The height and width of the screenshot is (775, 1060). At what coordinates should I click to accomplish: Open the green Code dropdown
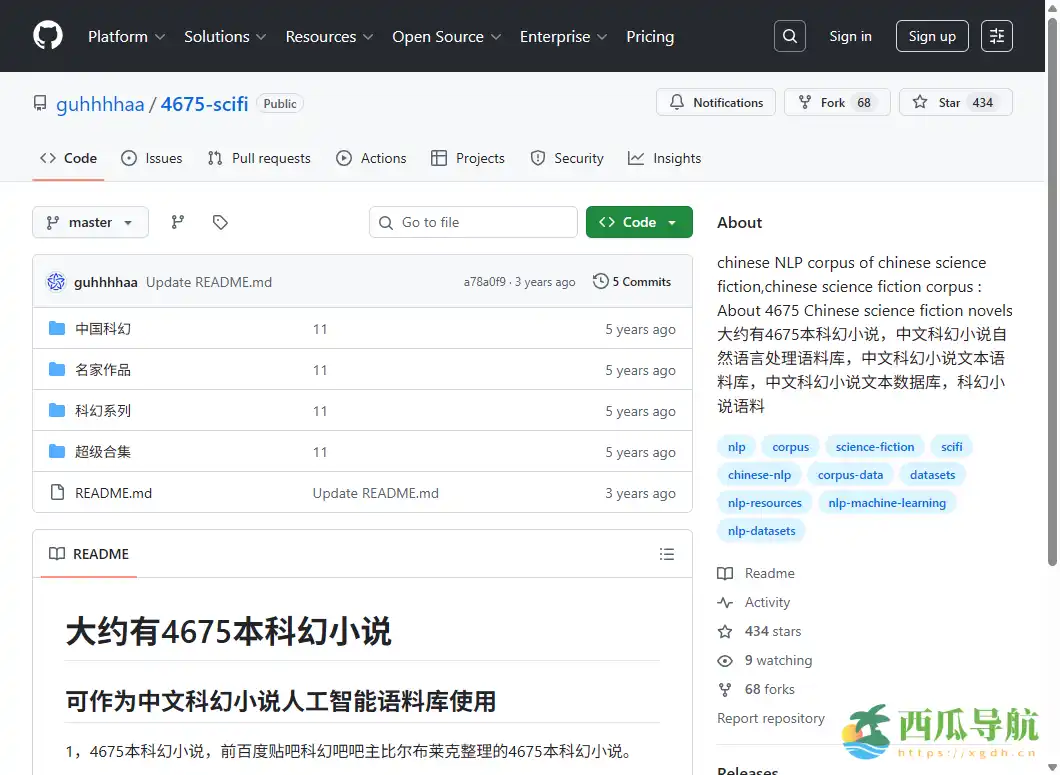coord(639,221)
